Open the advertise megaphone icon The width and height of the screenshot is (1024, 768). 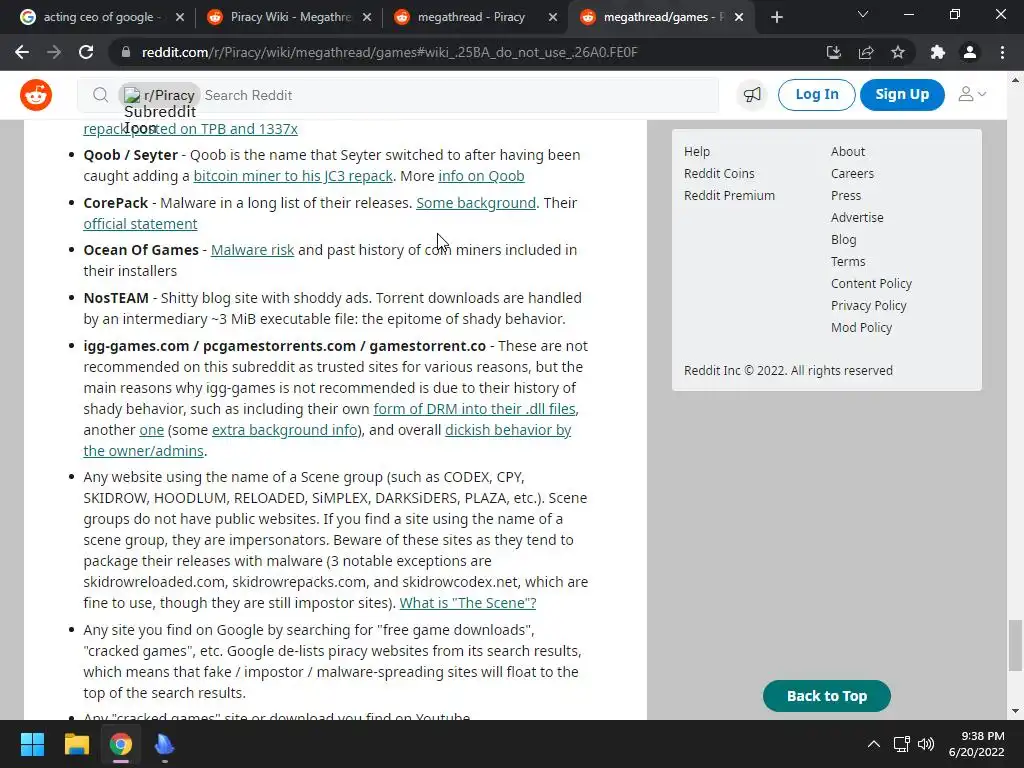(752, 95)
